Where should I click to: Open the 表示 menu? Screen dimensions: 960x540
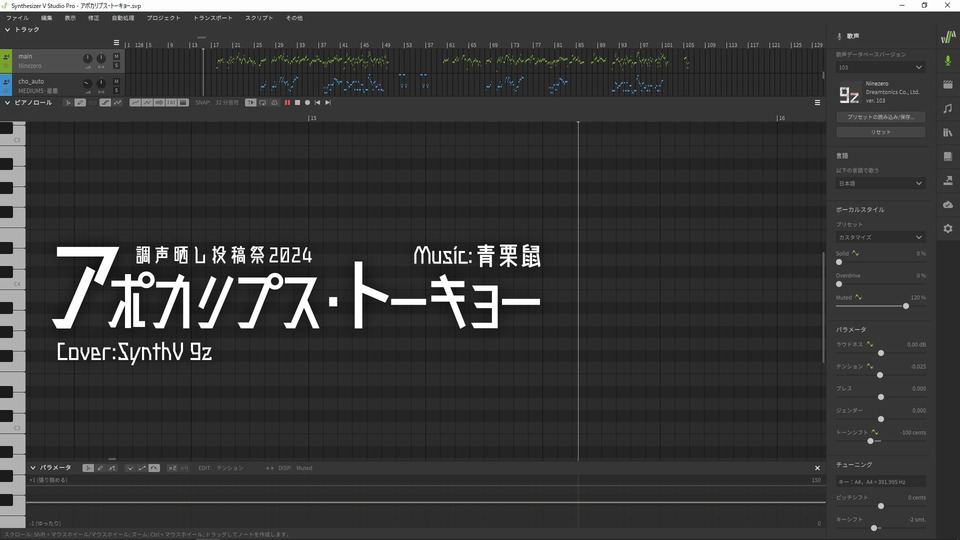70,18
